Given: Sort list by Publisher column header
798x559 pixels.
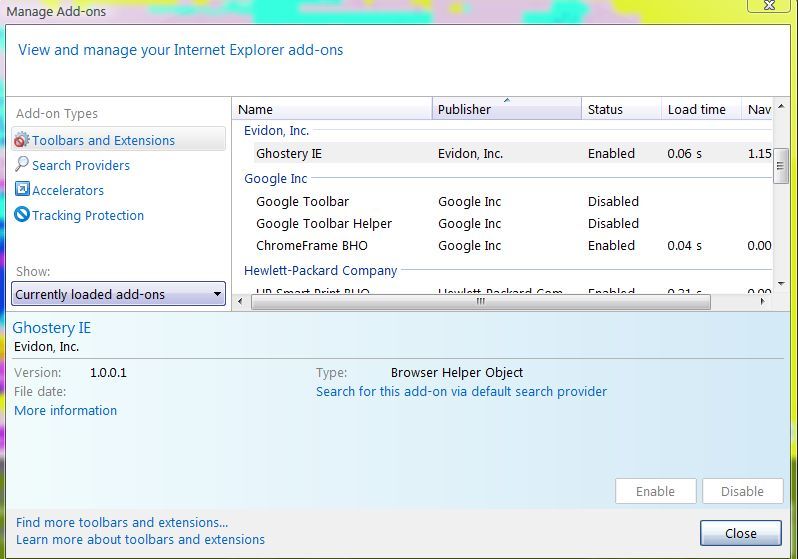Looking at the screenshot, I should point(506,109).
